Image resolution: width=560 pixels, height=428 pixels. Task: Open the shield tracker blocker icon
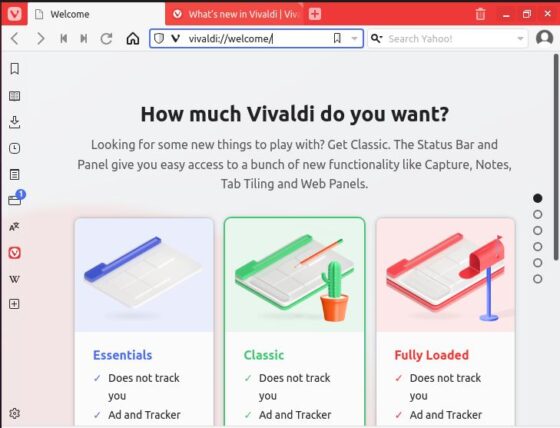click(x=159, y=38)
